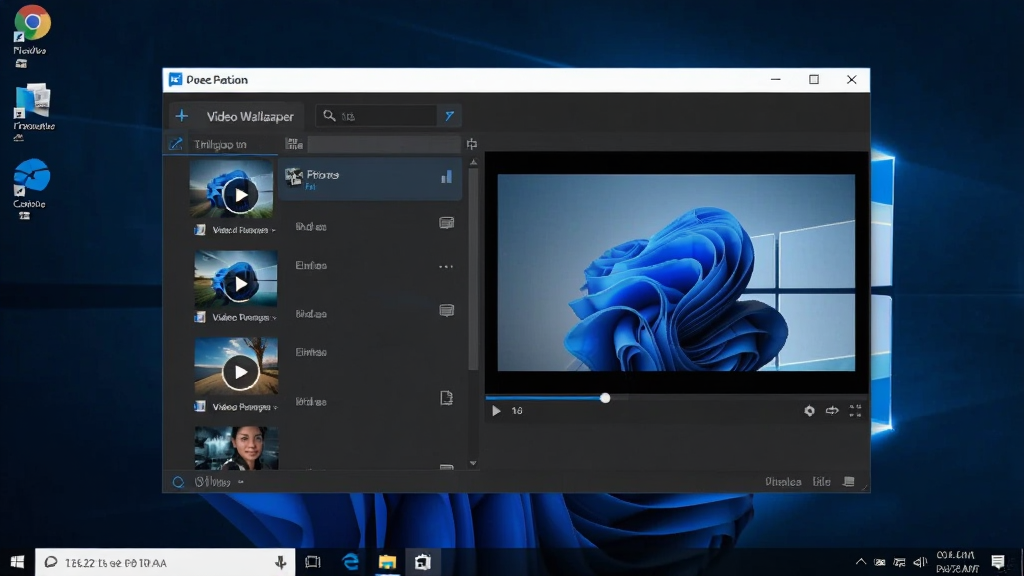Open the player settings gear
The image size is (1024, 576).
click(x=809, y=411)
